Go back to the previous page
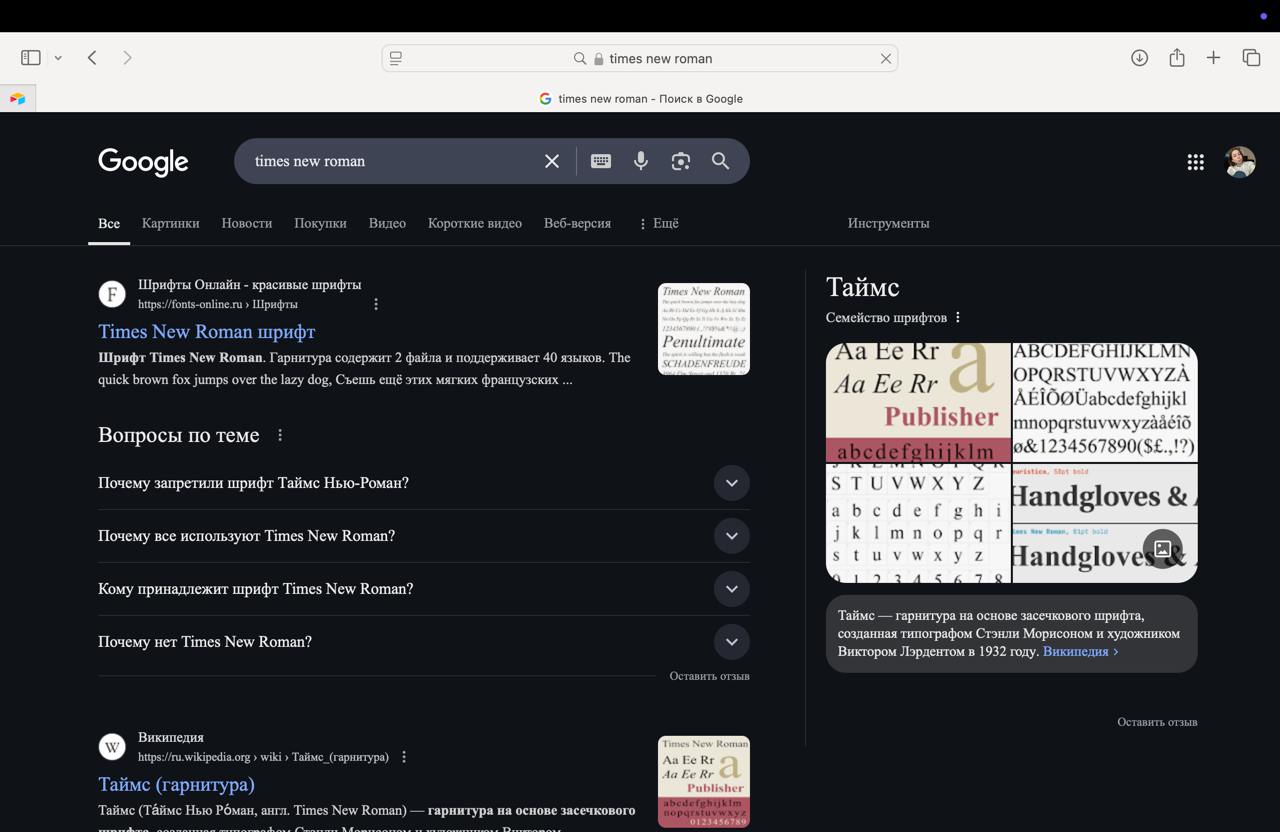This screenshot has height=832, width=1280. pos(92,58)
